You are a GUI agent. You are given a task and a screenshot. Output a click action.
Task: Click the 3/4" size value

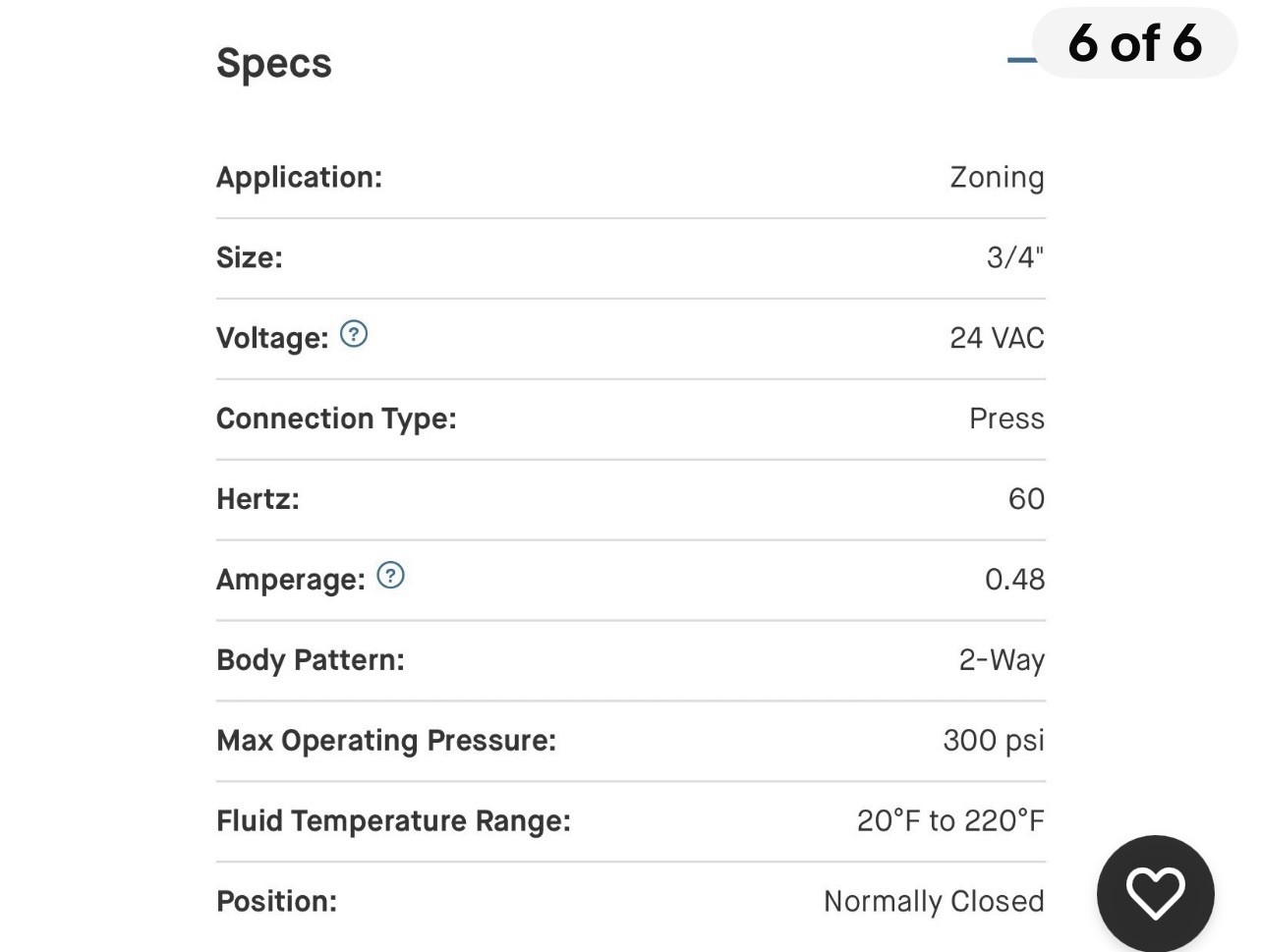click(x=1015, y=257)
